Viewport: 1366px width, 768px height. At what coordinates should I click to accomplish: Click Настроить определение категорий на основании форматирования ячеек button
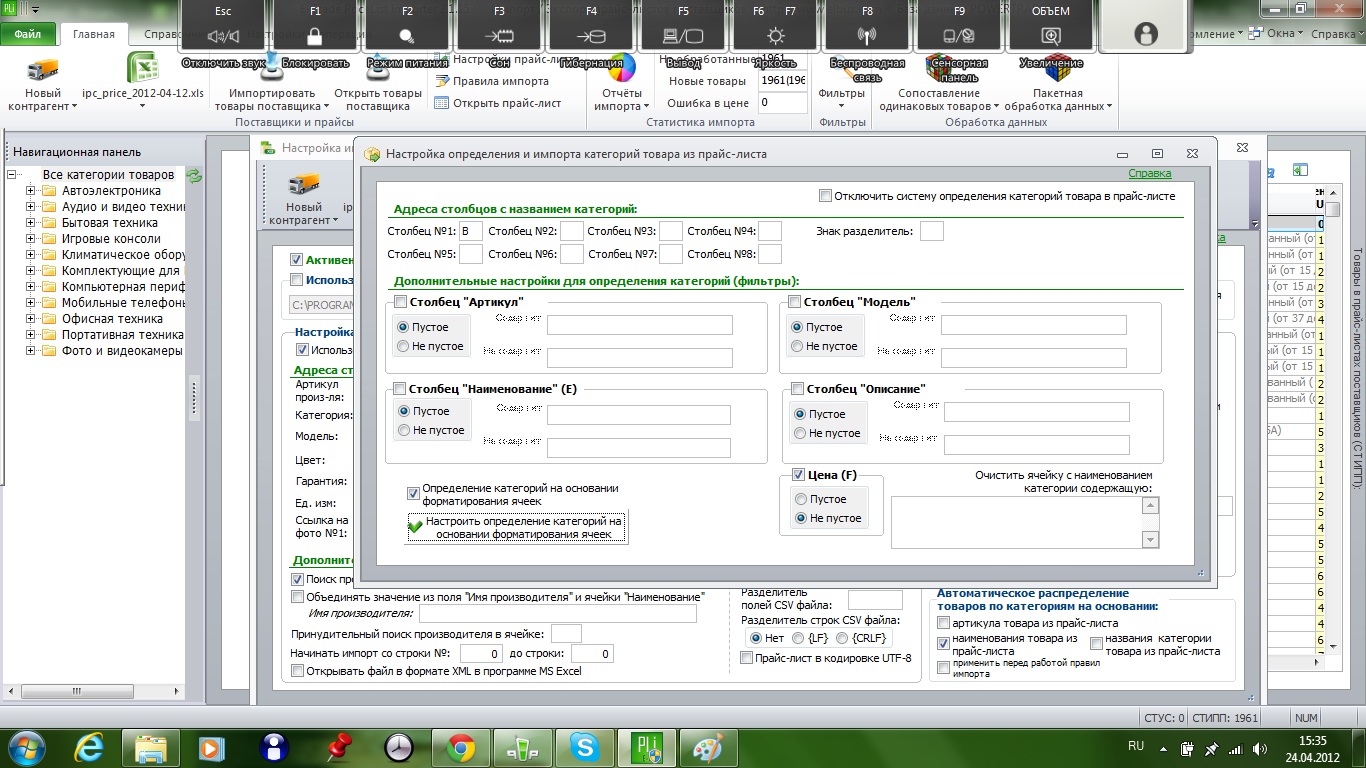(516, 528)
